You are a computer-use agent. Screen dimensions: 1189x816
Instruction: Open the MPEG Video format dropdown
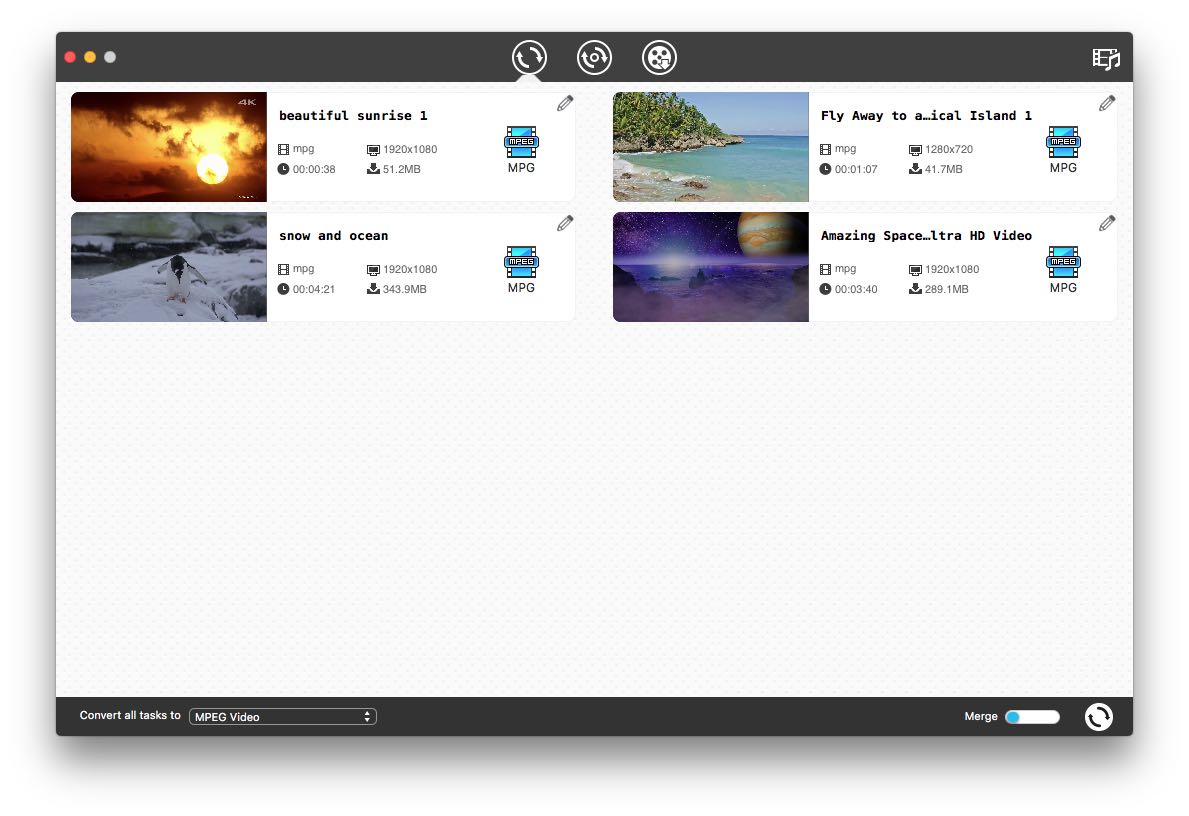(283, 717)
